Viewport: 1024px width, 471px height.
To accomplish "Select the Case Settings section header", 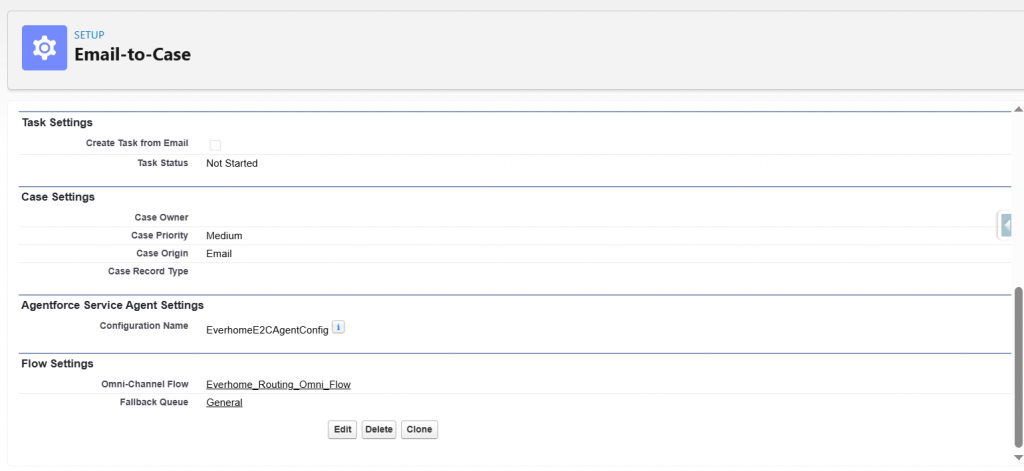I will click(x=58, y=196).
